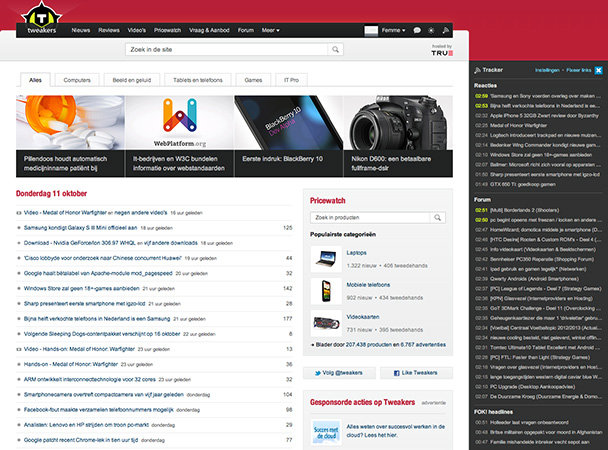The height and width of the screenshot is (450, 608).
Task: Click the True hosting logo
Action: (x=442, y=51)
